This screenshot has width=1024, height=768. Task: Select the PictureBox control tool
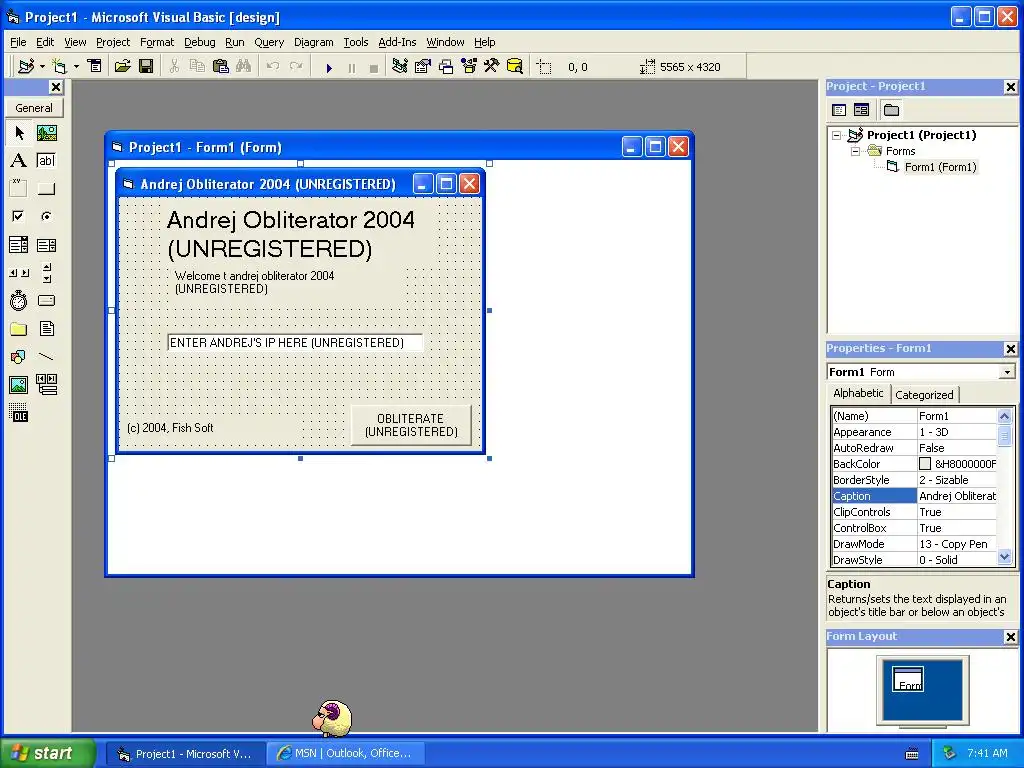[46, 133]
